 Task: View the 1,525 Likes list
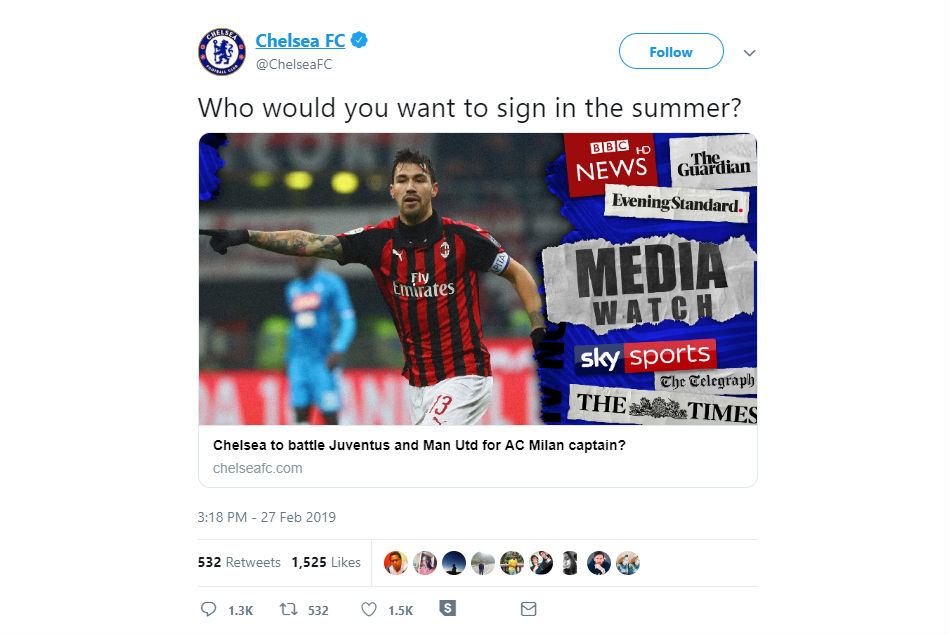tap(326, 562)
